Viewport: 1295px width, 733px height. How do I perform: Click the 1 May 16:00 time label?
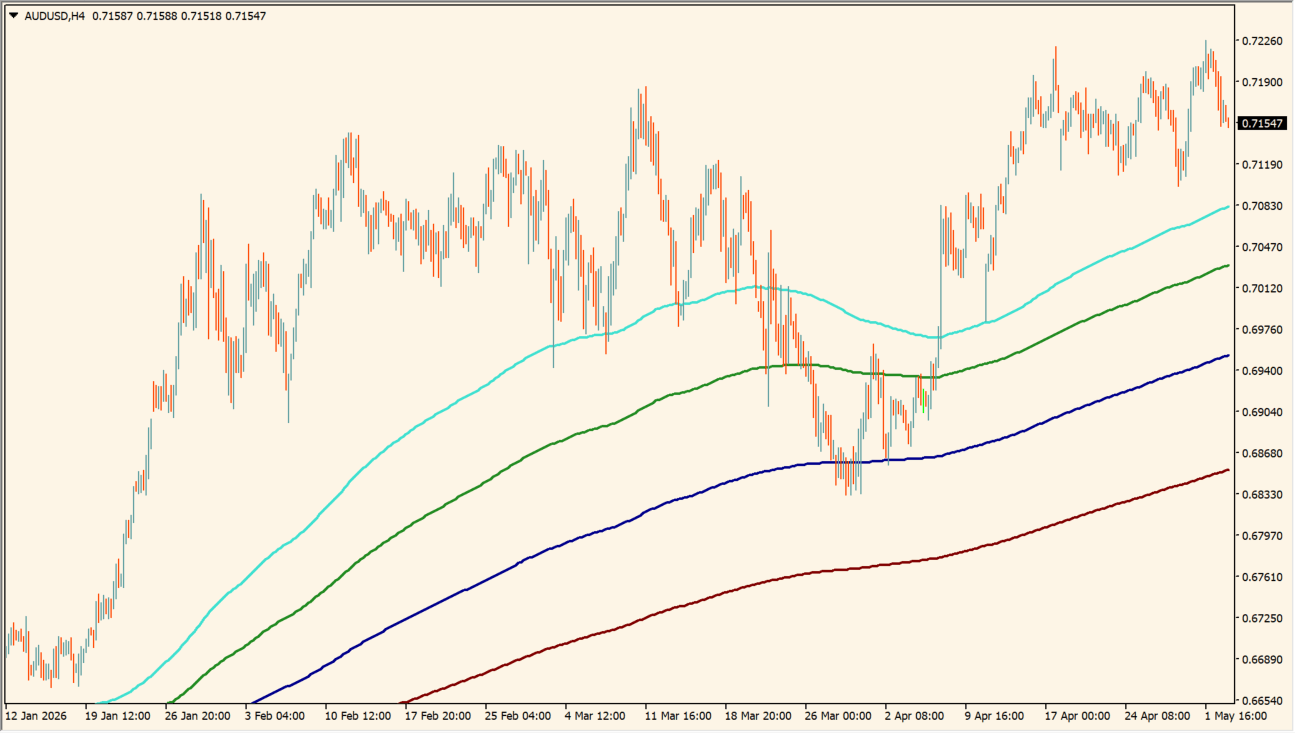pyautogui.click(x=1235, y=717)
